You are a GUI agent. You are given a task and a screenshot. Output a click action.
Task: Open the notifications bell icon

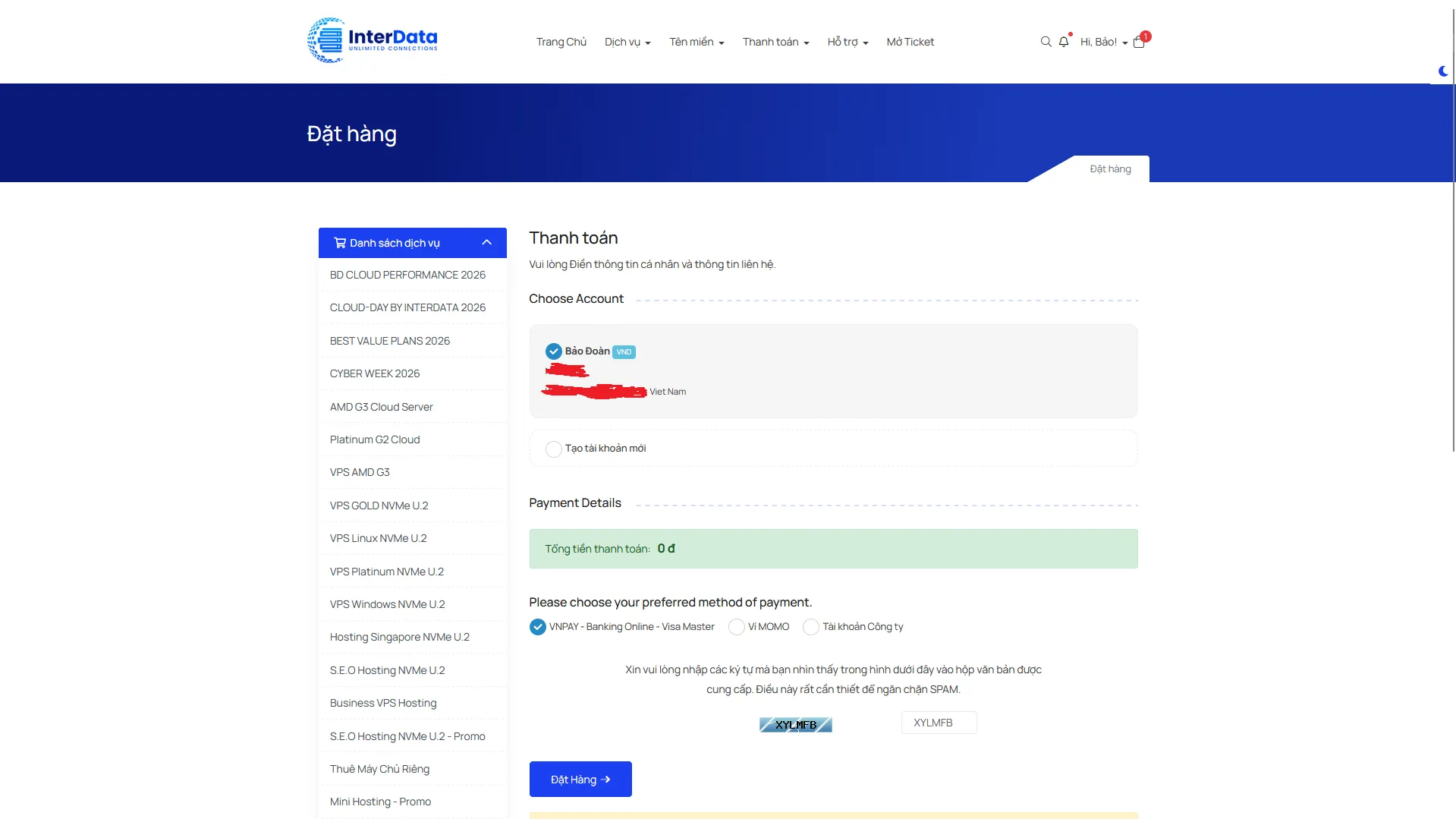coord(1064,42)
